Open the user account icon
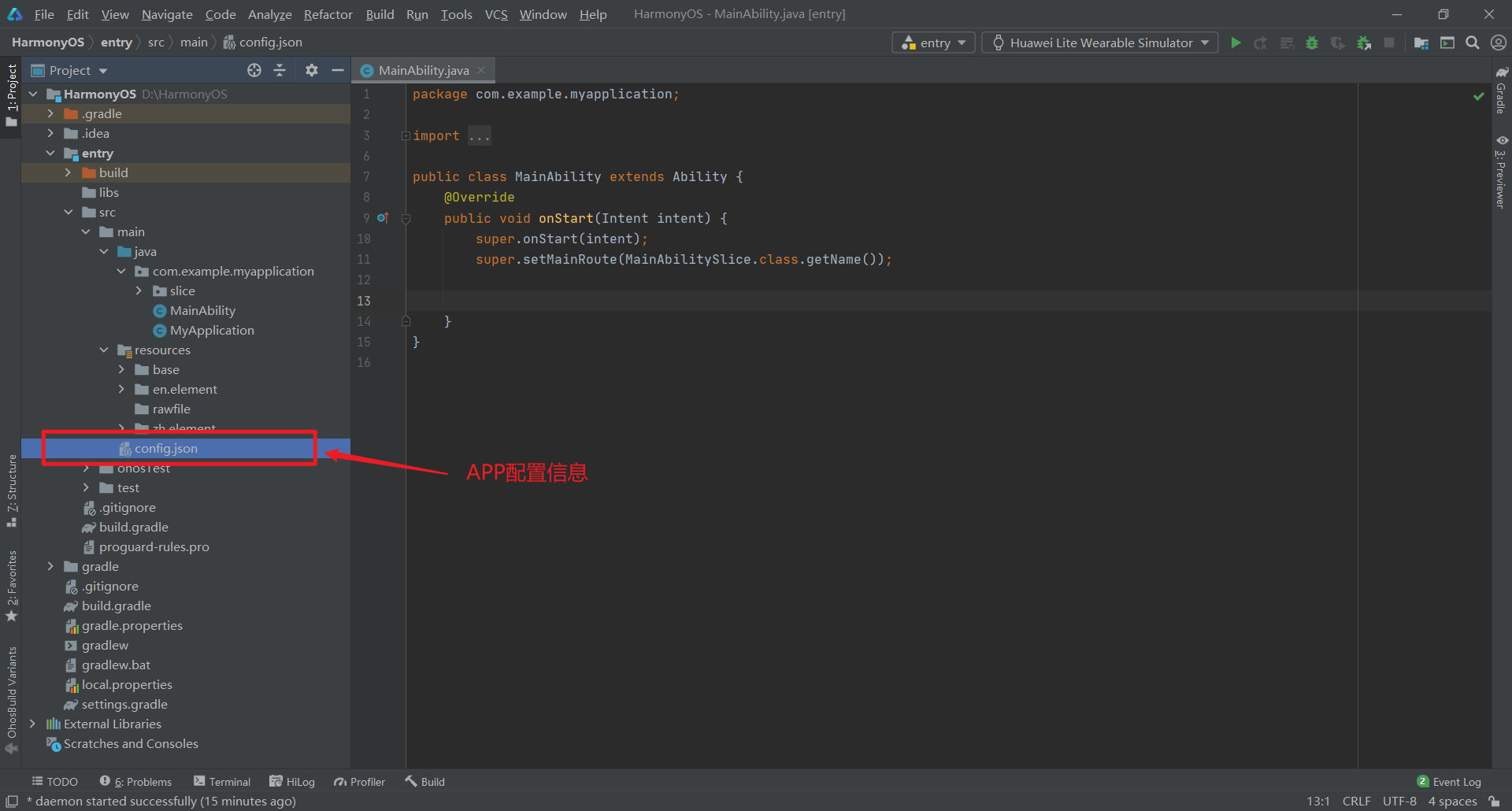1512x811 pixels. (1499, 43)
